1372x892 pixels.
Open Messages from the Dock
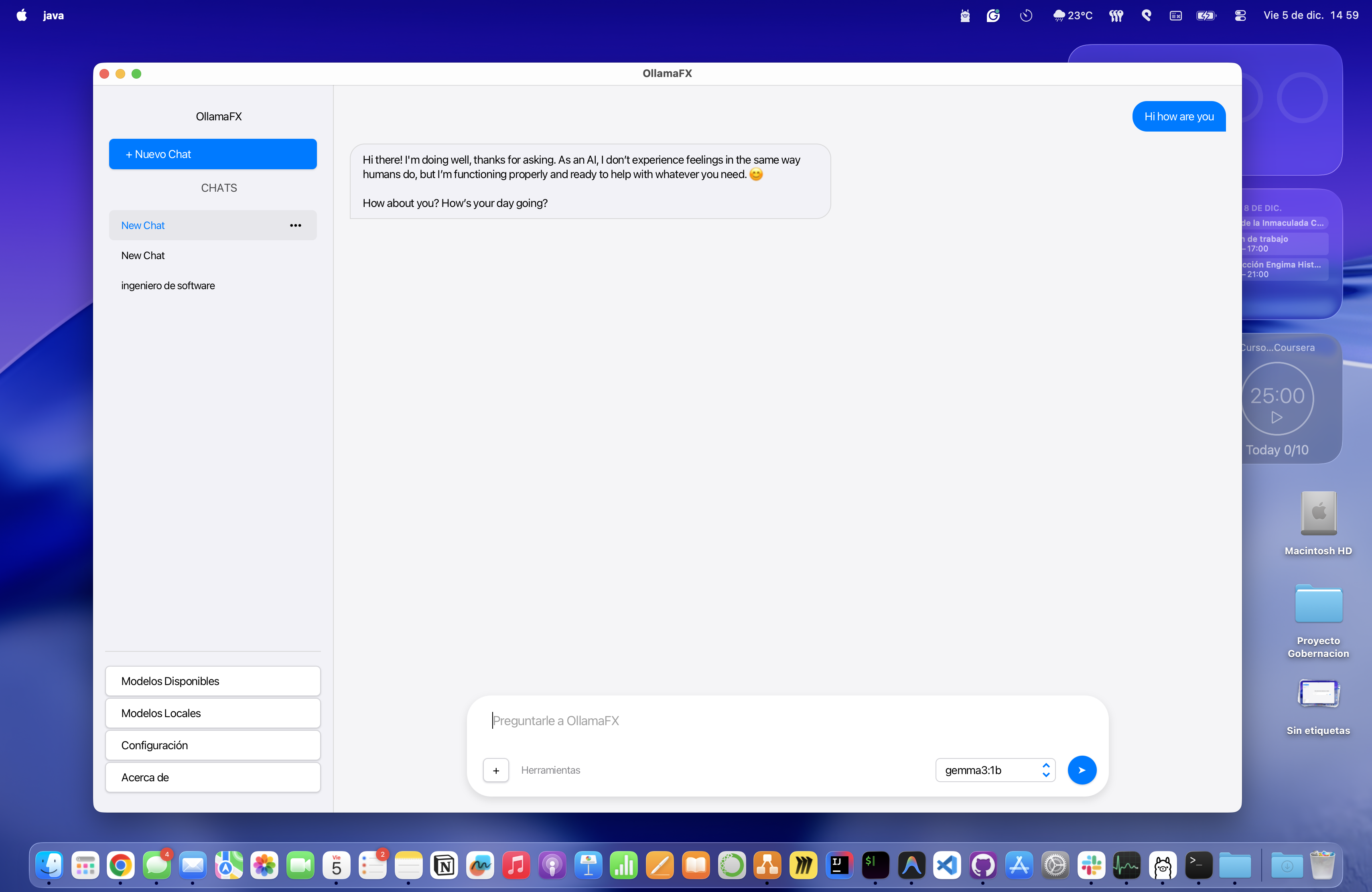157,865
